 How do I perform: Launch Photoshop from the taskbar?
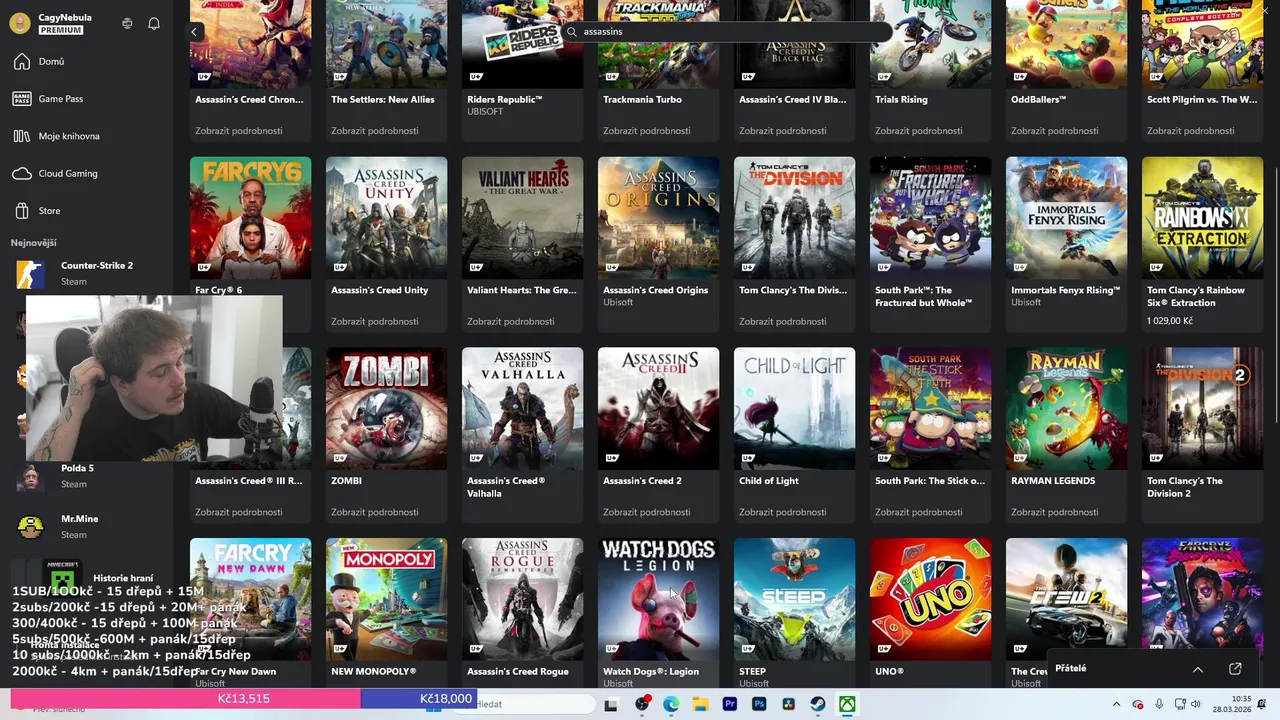coord(759,704)
